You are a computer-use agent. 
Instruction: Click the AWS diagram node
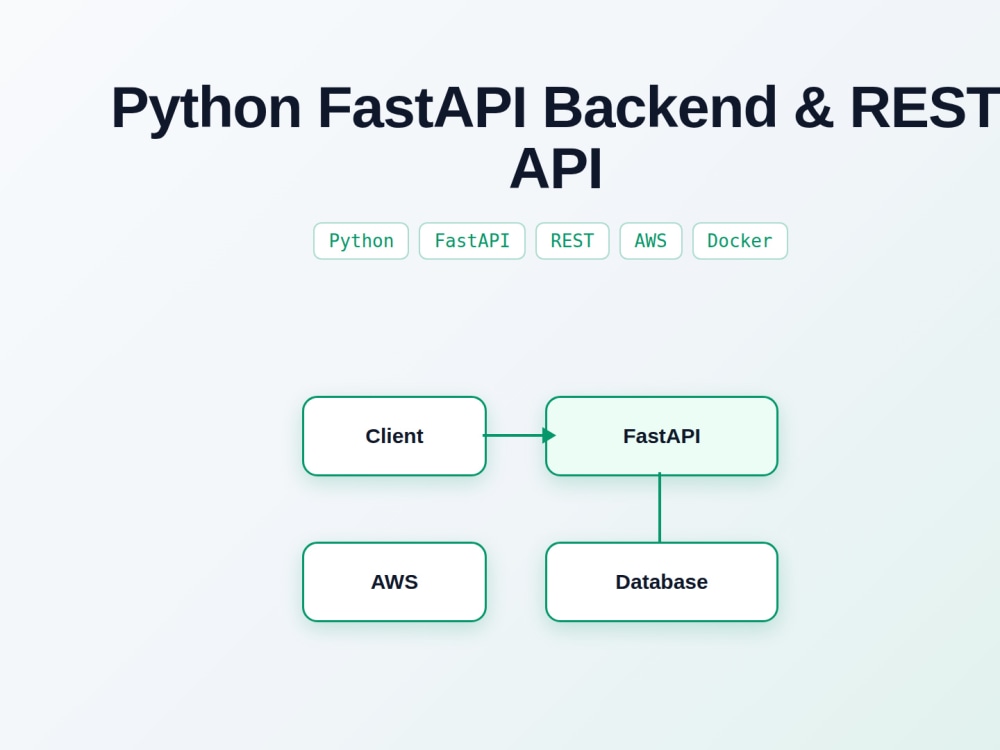394,582
